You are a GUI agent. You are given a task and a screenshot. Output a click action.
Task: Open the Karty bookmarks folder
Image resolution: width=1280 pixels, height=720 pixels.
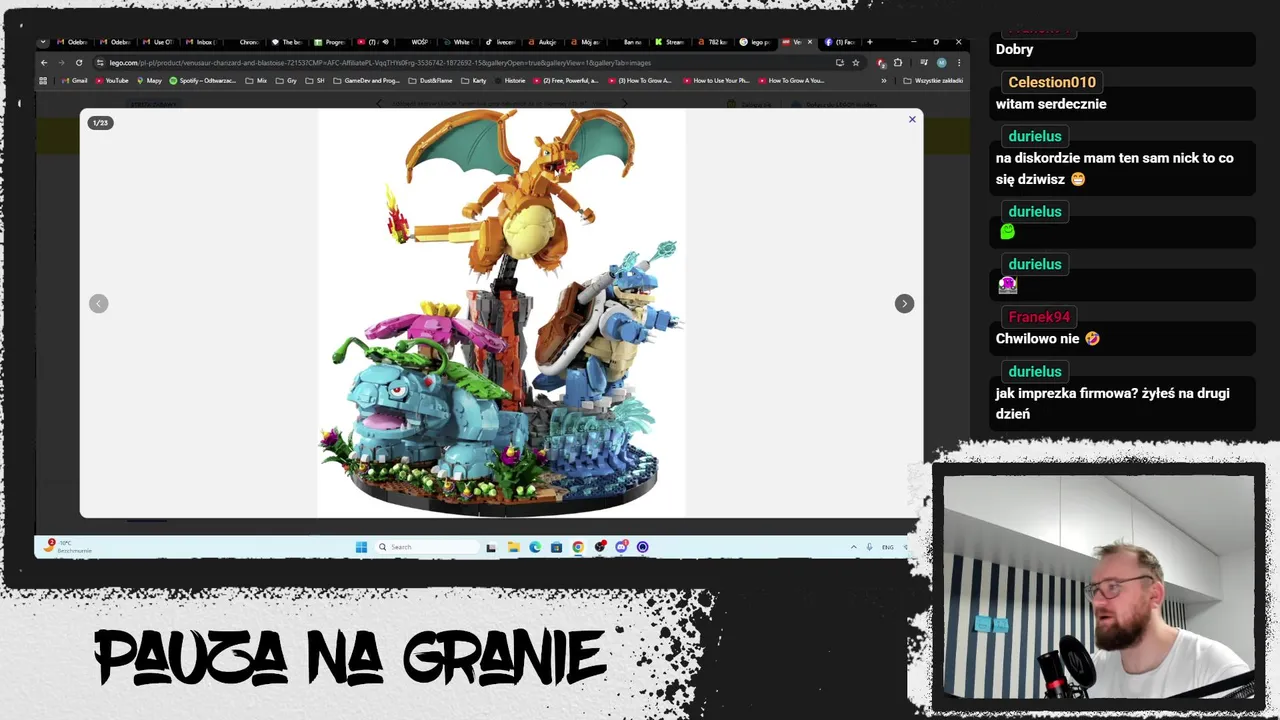[x=474, y=81]
